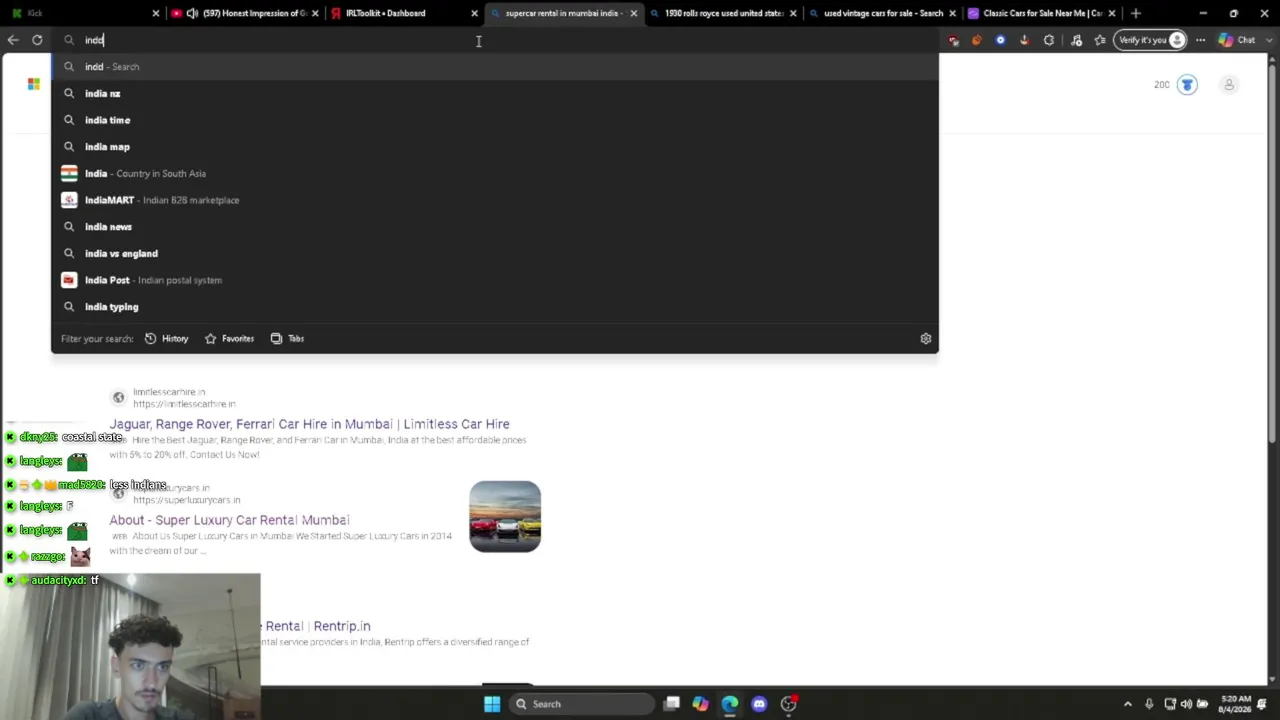Image resolution: width=1280 pixels, height=720 pixels.
Task: Select the 'indd - Search' suggestion
Action: (495, 67)
